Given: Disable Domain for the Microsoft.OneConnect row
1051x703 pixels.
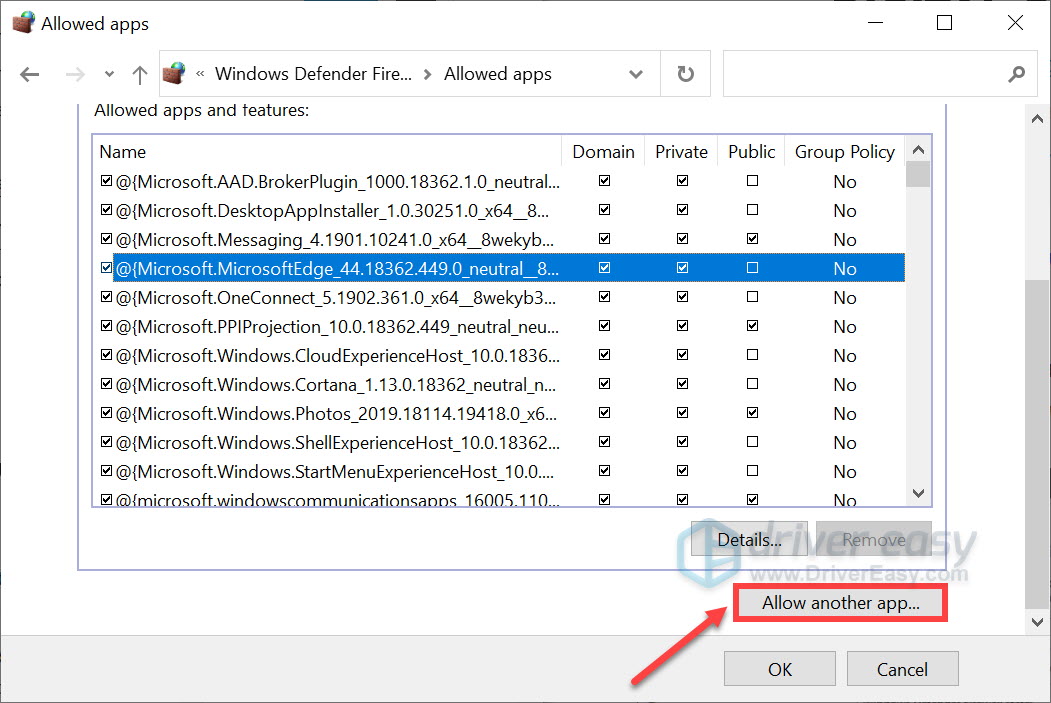Looking at the screenshot, I should coord(605,296).
